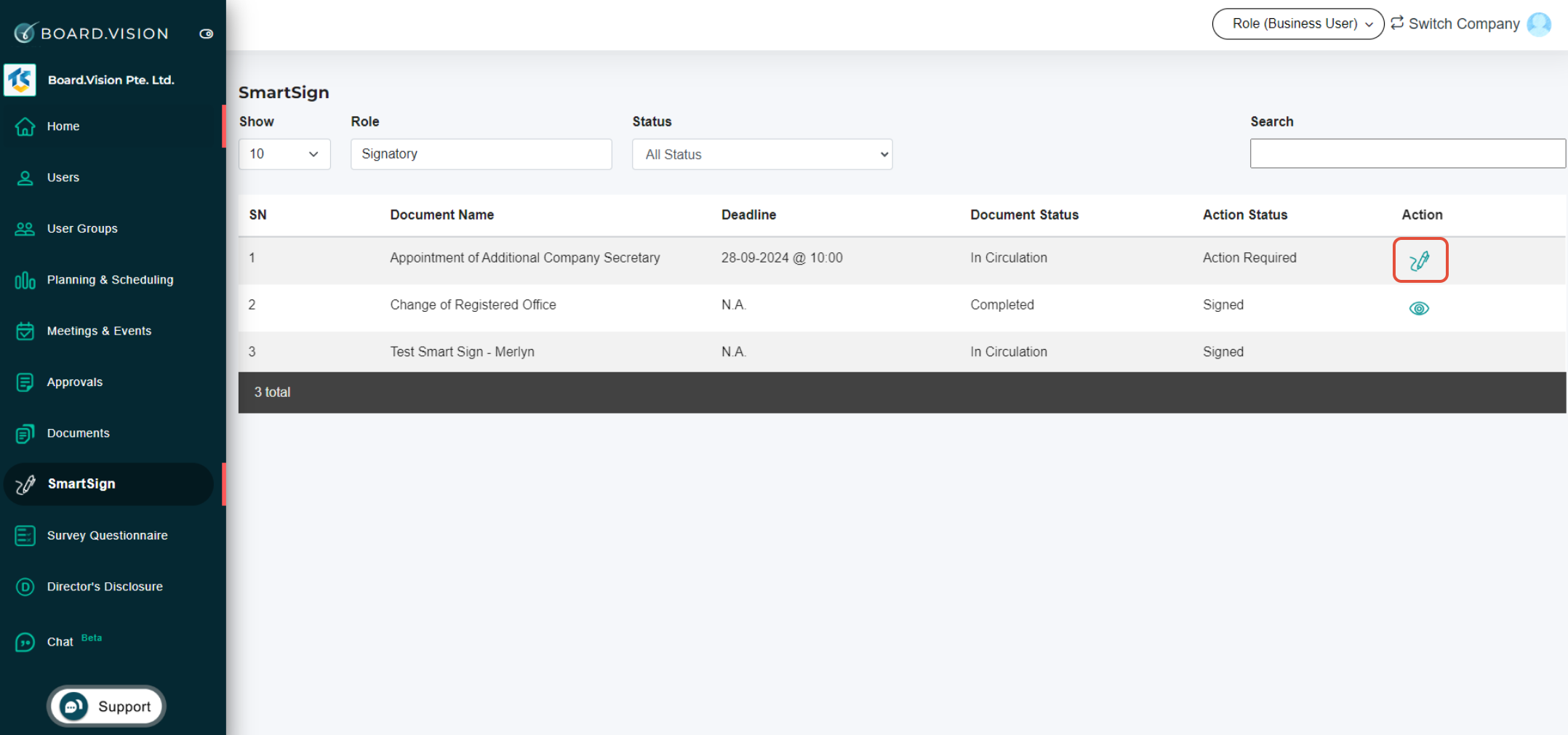
Task: Click the SmartSign sidebar label
Action: click(81, 484)
